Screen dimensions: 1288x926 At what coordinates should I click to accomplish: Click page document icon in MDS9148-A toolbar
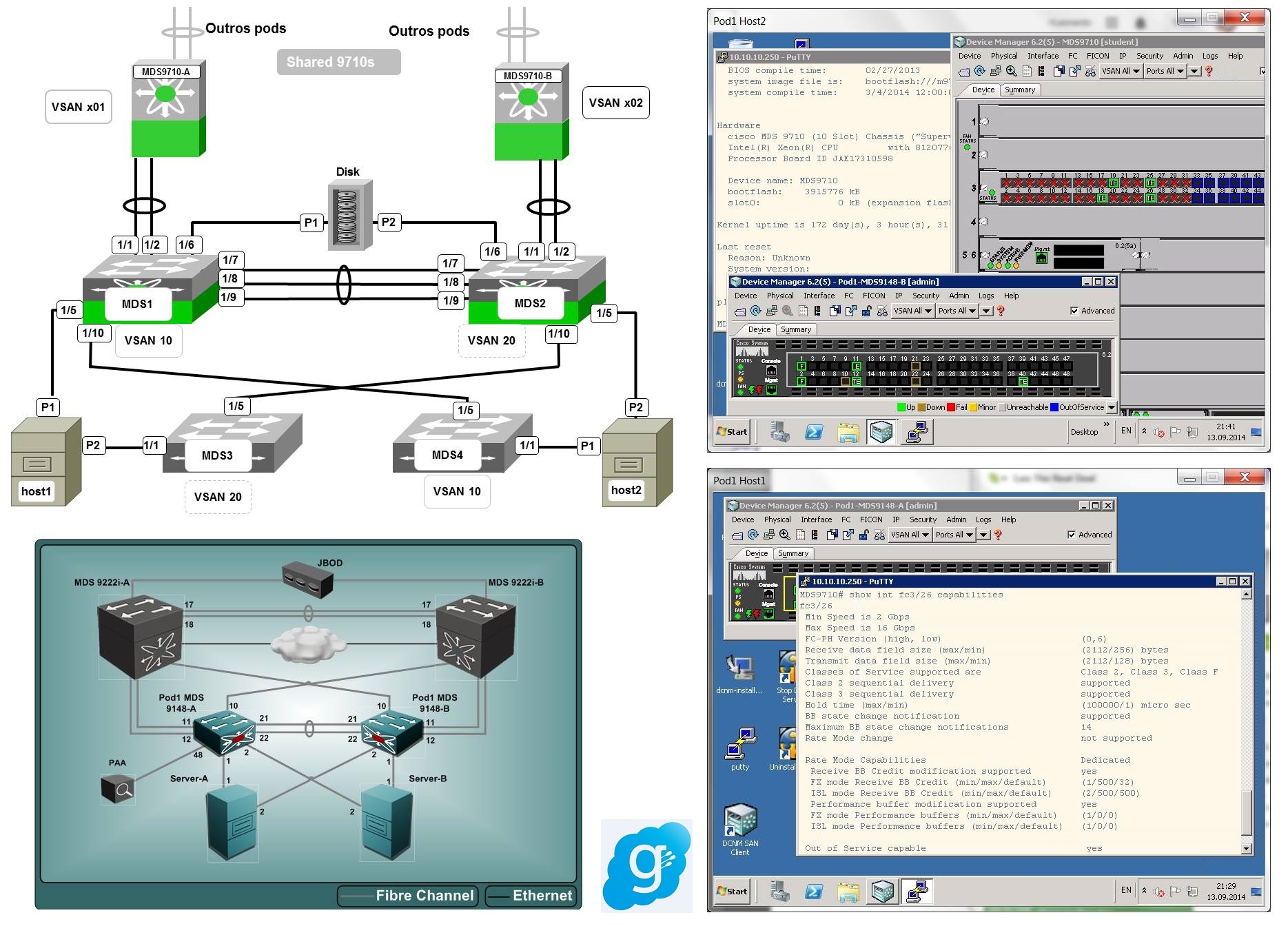[x=800, y=535]
